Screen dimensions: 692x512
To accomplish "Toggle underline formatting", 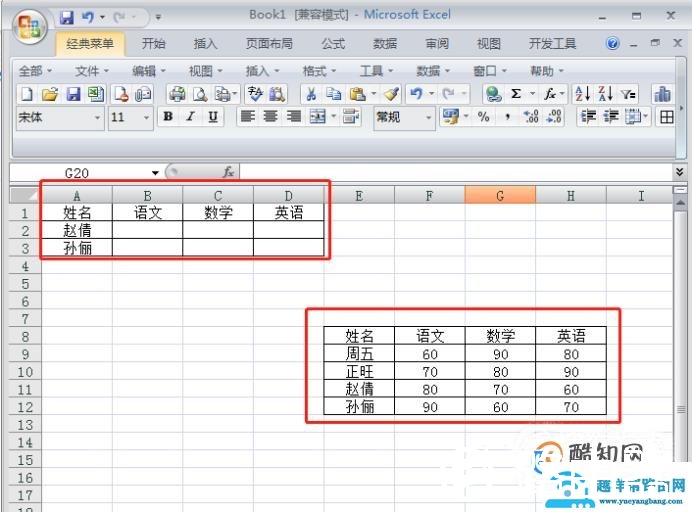I will (x=213, y=117).
